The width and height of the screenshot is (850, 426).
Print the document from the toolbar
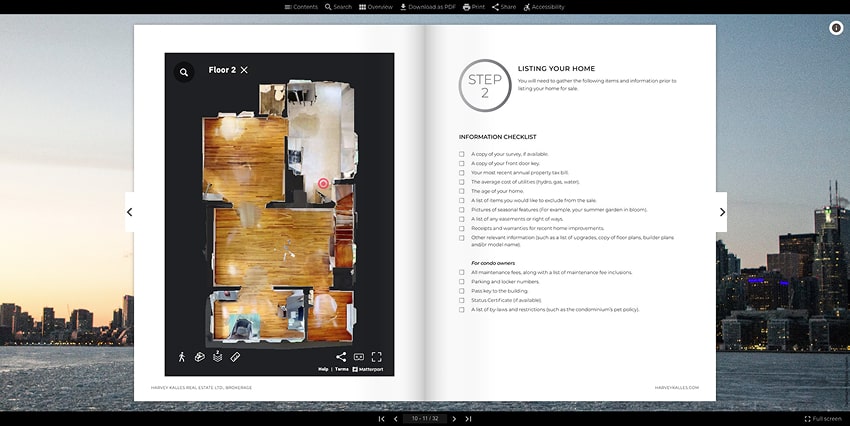coord(474,7)
